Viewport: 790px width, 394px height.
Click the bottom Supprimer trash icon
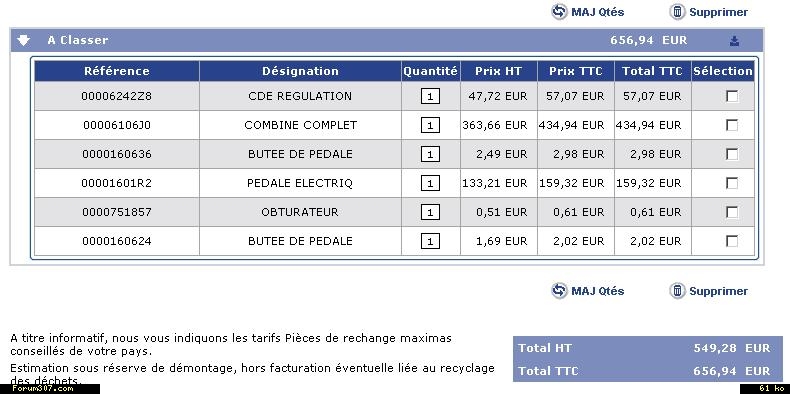(677, 291)
